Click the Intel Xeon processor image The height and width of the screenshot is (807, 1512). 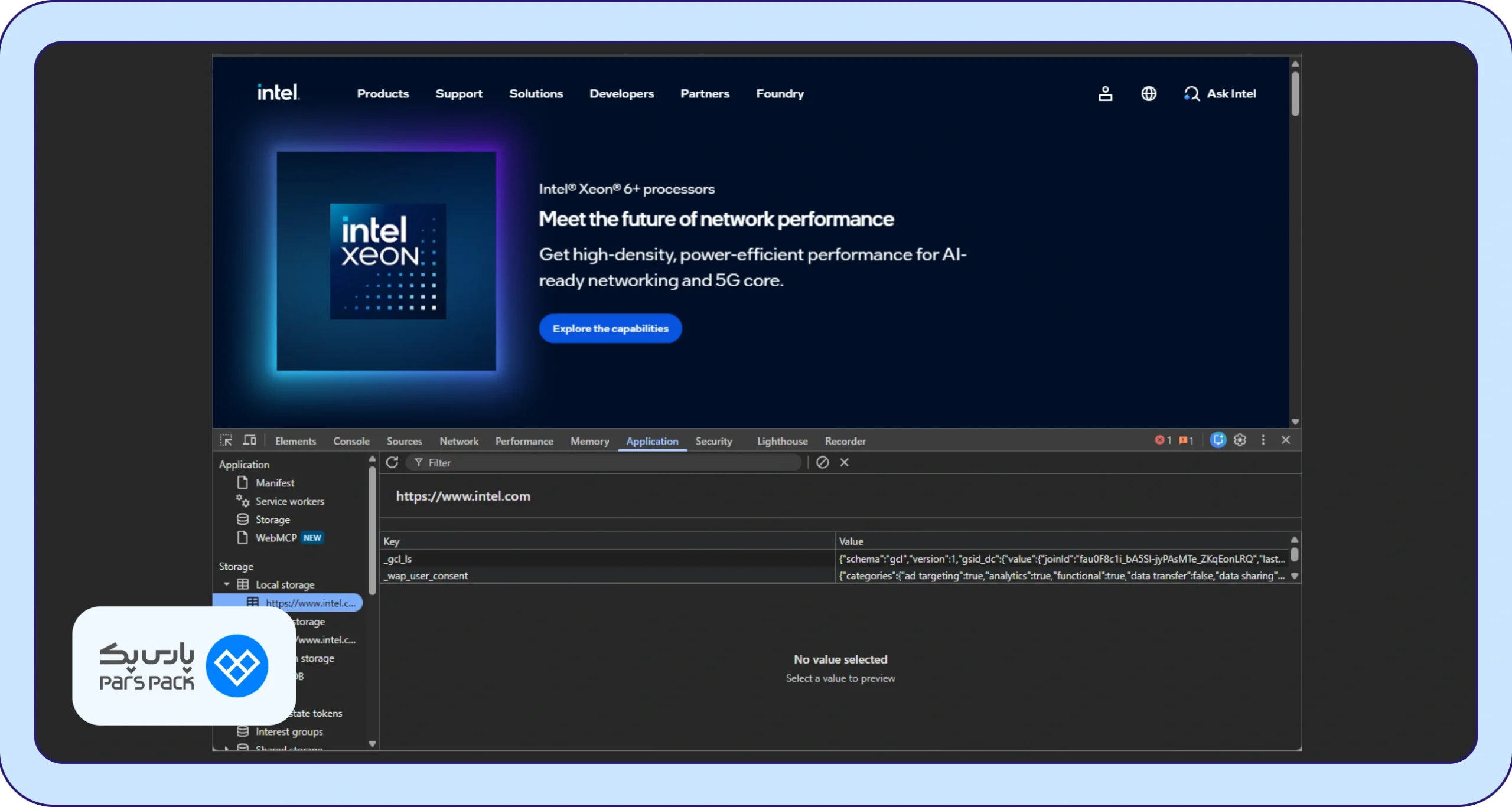(387, 261)
